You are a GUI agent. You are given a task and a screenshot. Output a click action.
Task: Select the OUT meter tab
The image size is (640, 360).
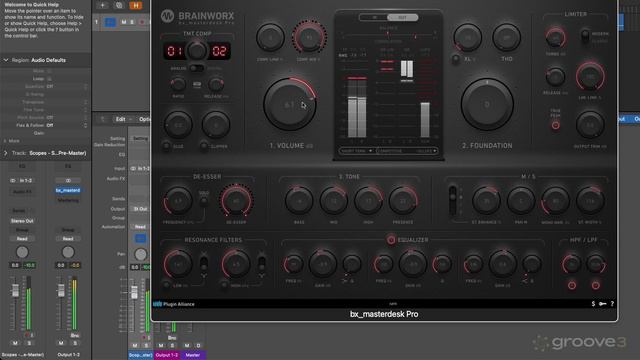(402, 17)
